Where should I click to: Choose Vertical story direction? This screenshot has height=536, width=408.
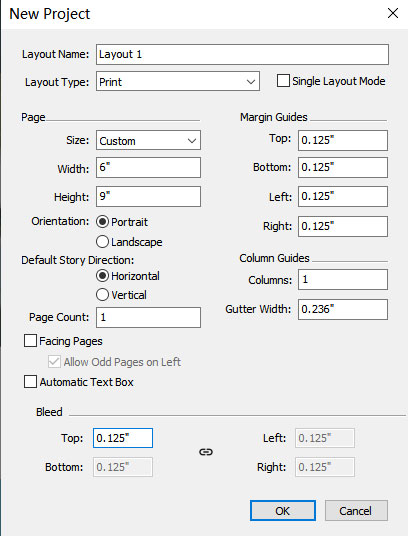[103, 295]
